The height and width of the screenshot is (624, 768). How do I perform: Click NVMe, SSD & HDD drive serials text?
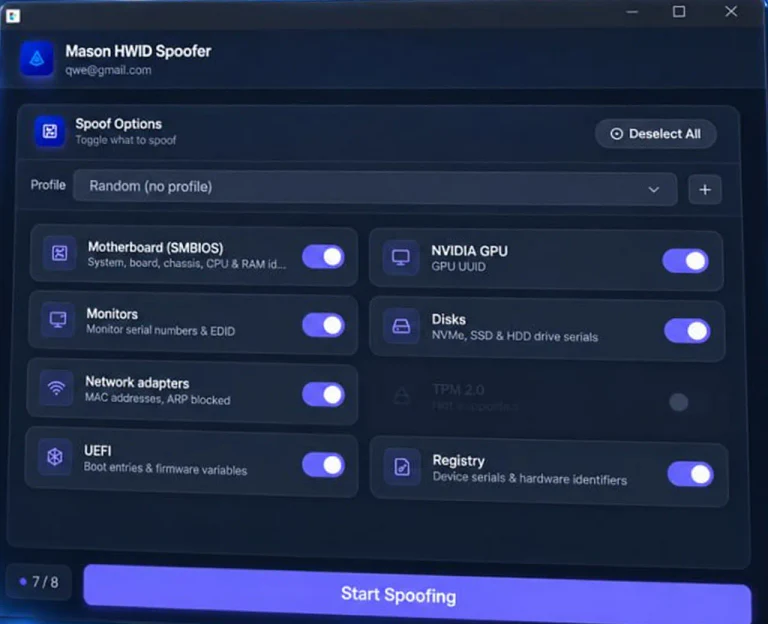pyautogui.click(x=515, y=336)
